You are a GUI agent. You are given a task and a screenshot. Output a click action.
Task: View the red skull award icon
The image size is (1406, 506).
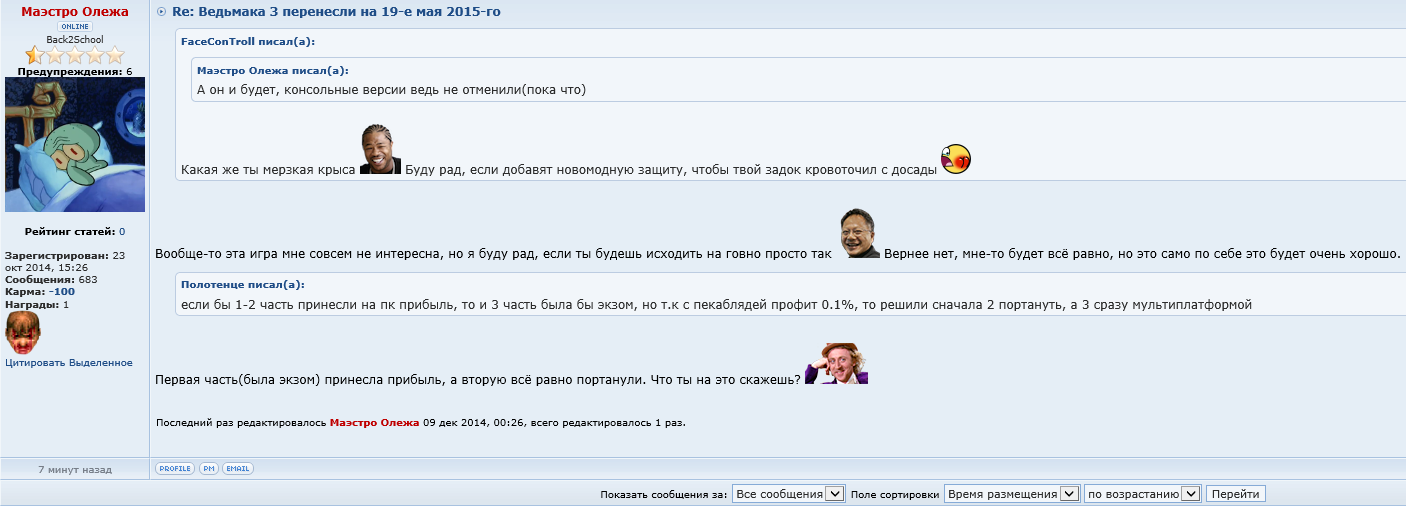pyautogui.click(x=21, y=331)
